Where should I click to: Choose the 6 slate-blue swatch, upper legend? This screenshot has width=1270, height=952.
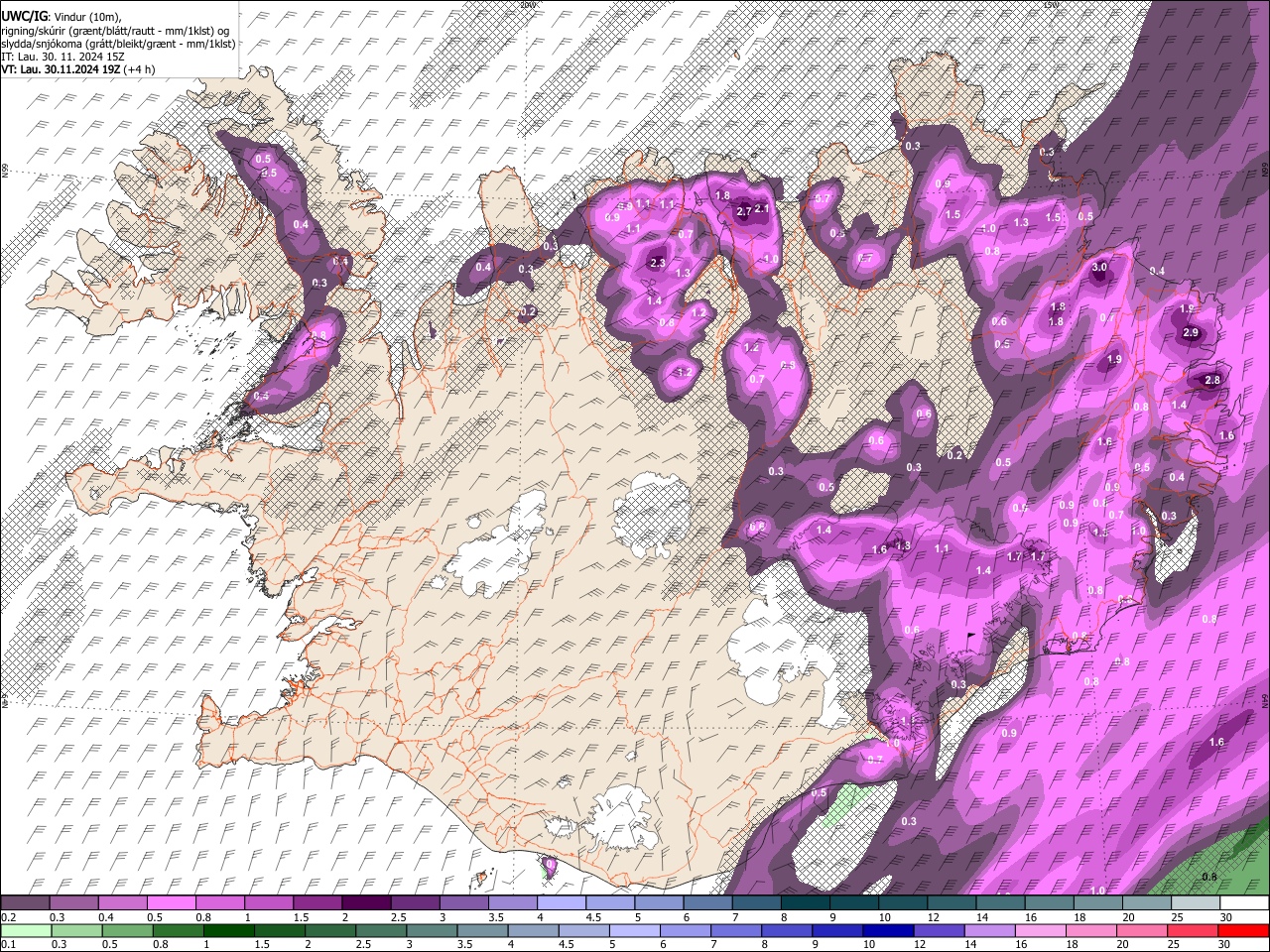pyautogui.click(x=706, y=902)
